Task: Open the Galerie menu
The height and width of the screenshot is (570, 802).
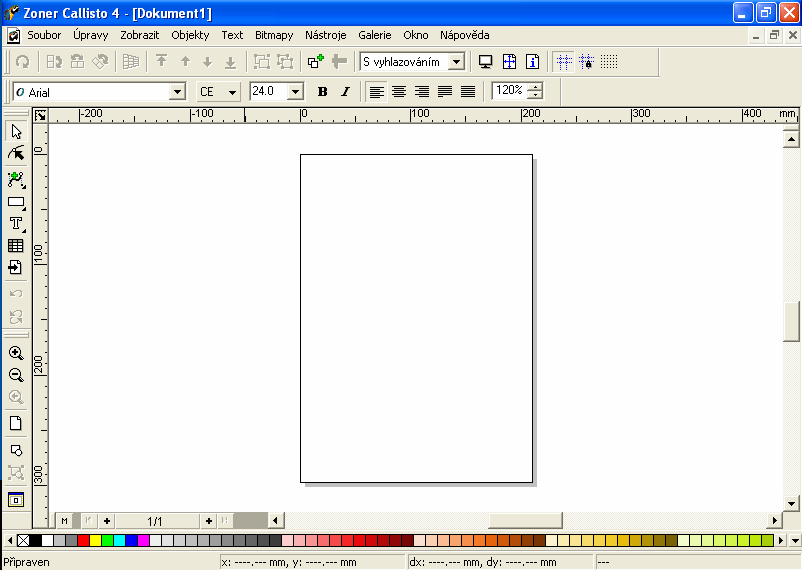Action: pyautogui.click(x=374, y=35)
